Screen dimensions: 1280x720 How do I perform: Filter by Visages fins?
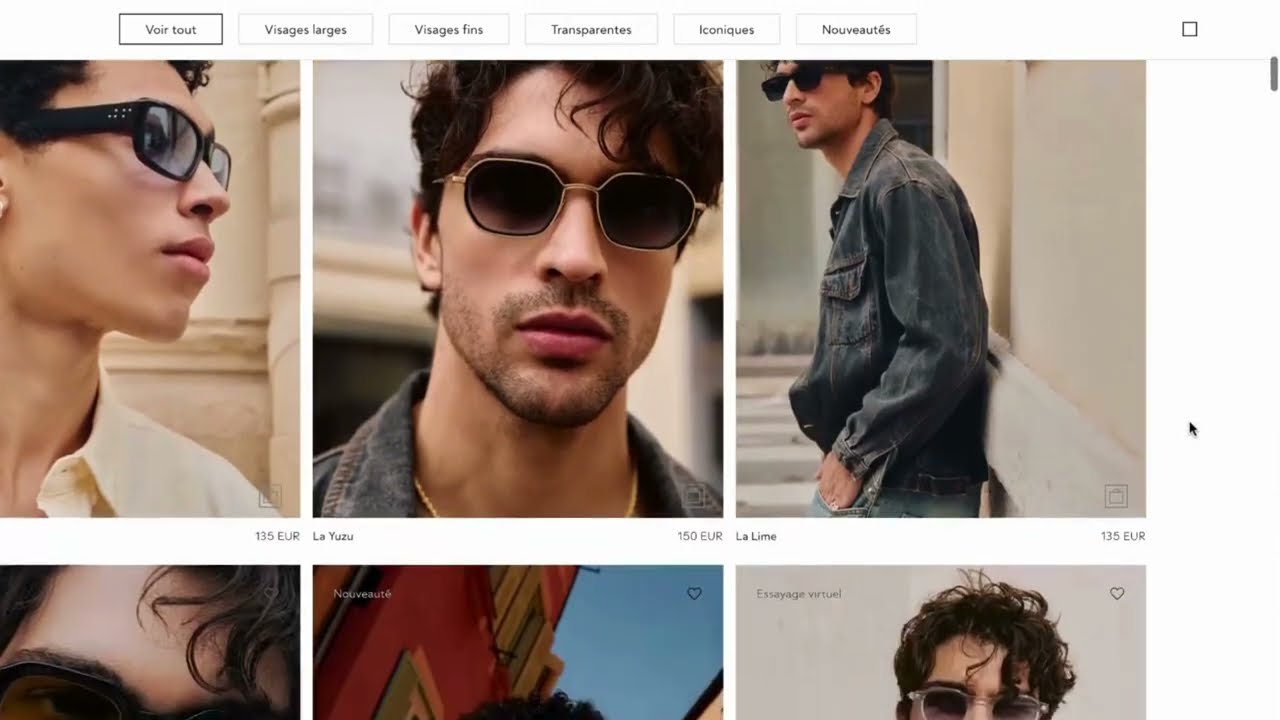(x=449, y=29)
